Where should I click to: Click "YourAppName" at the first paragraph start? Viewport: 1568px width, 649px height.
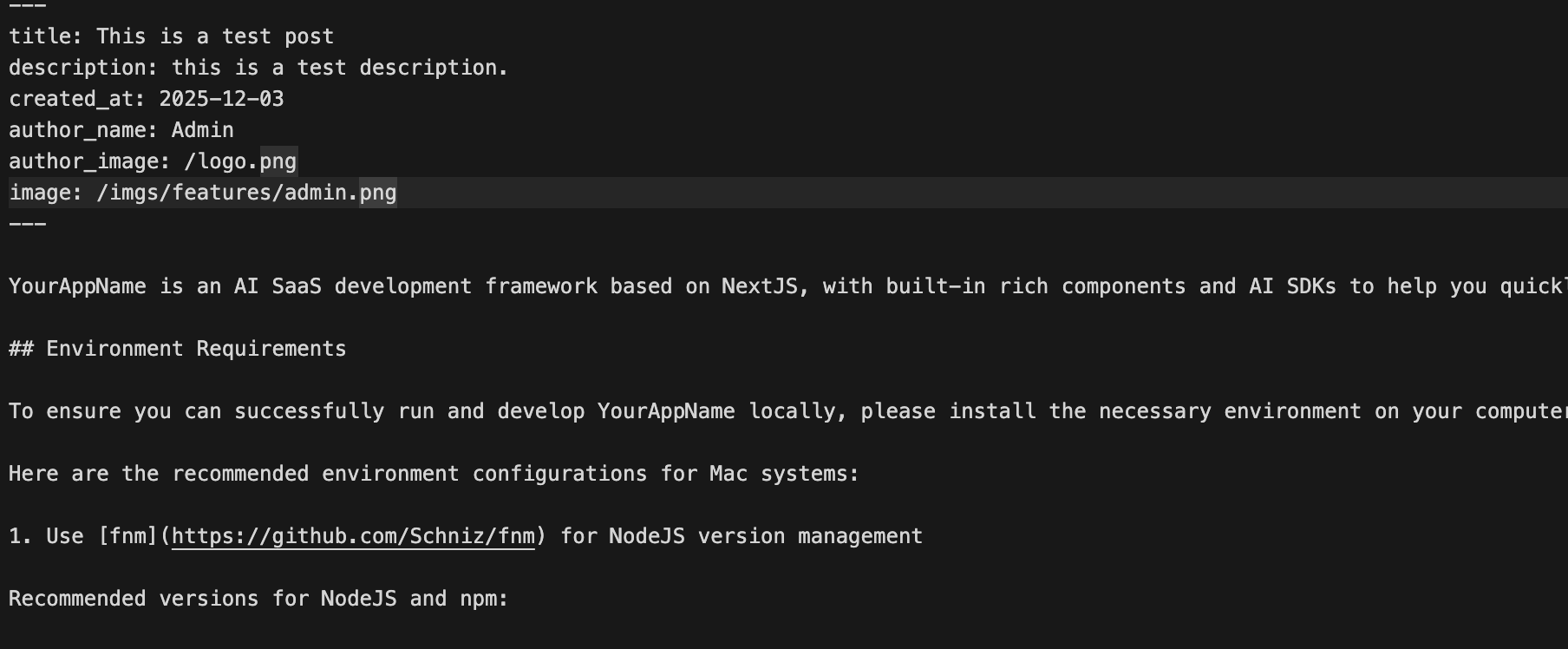pos(77,286)
